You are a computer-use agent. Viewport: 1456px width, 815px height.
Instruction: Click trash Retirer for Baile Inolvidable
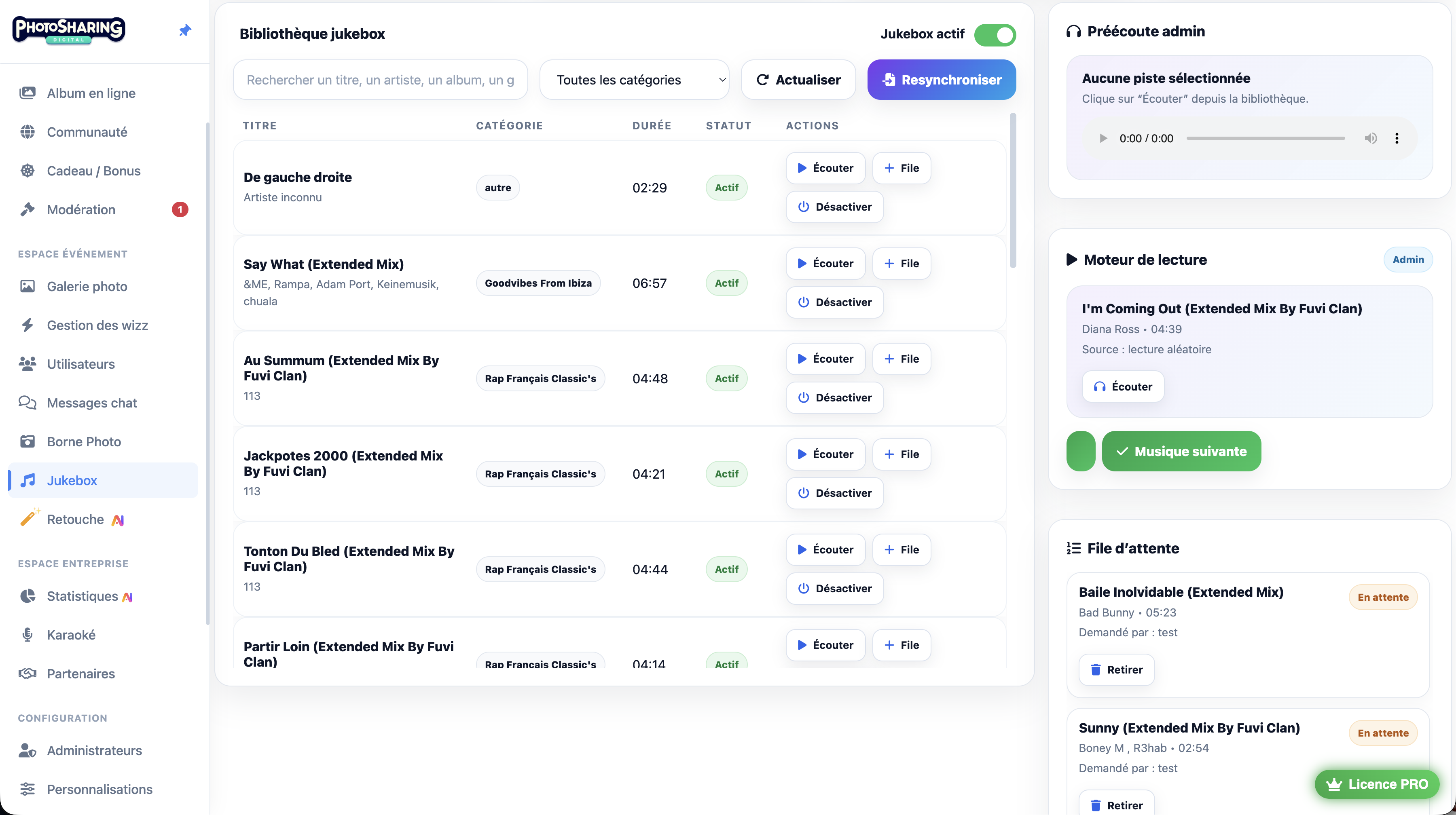(1116, 669)
